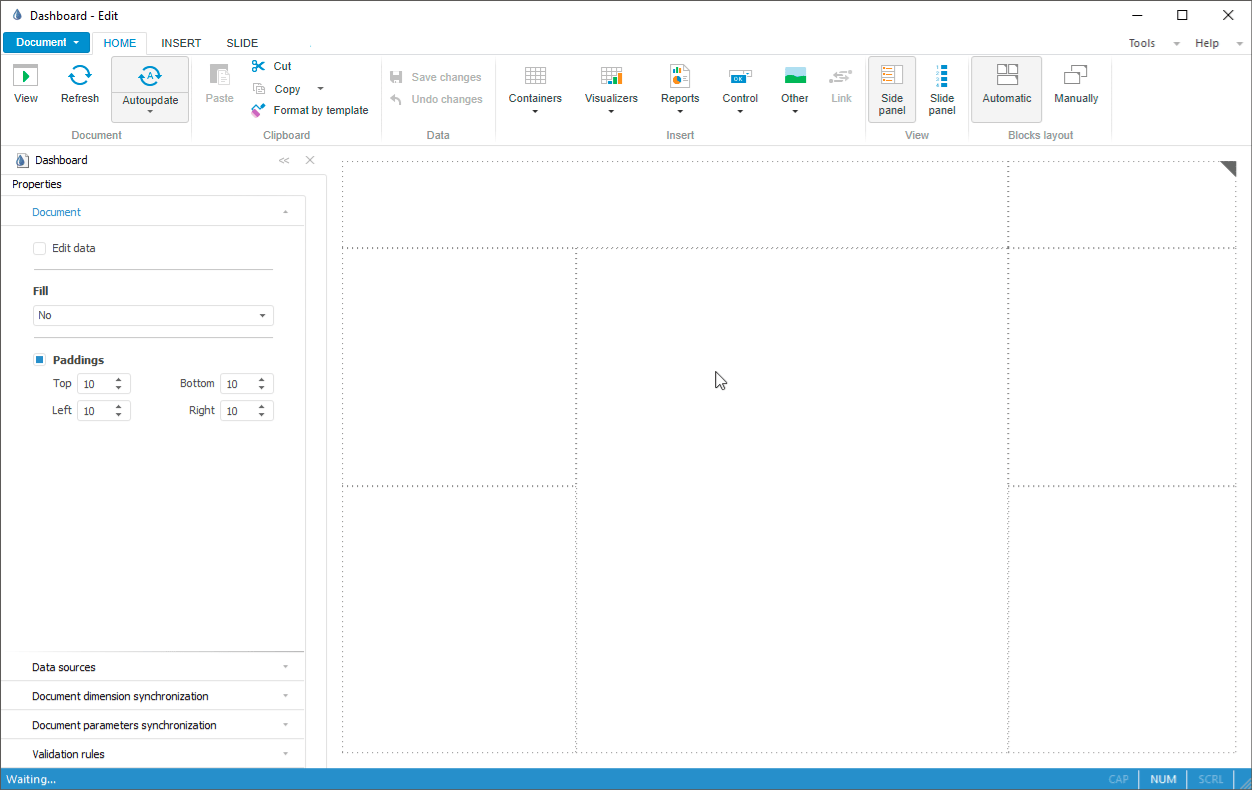Expand the Validation rules section

(x=153, y=754)
